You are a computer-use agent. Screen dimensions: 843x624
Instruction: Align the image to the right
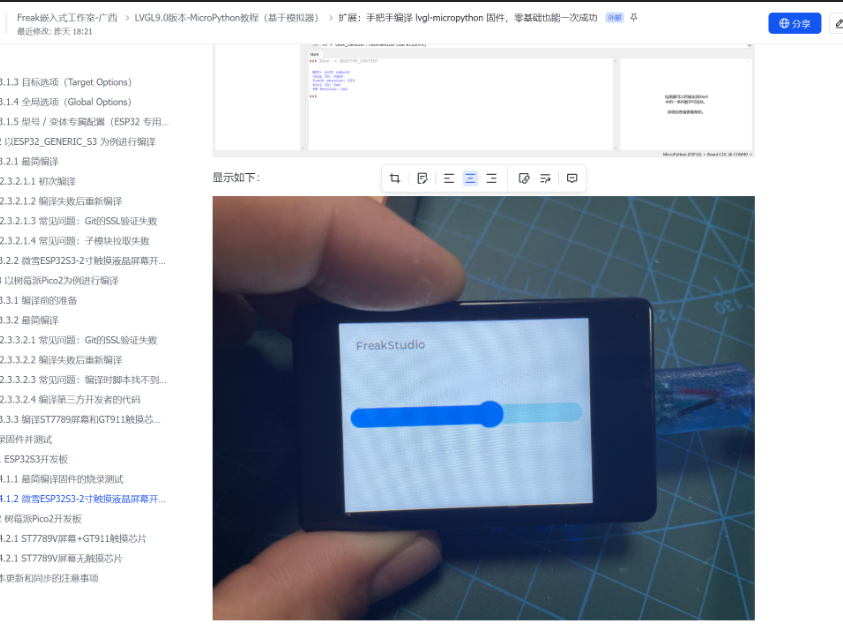pyautogui.click(x=491, y=178)
